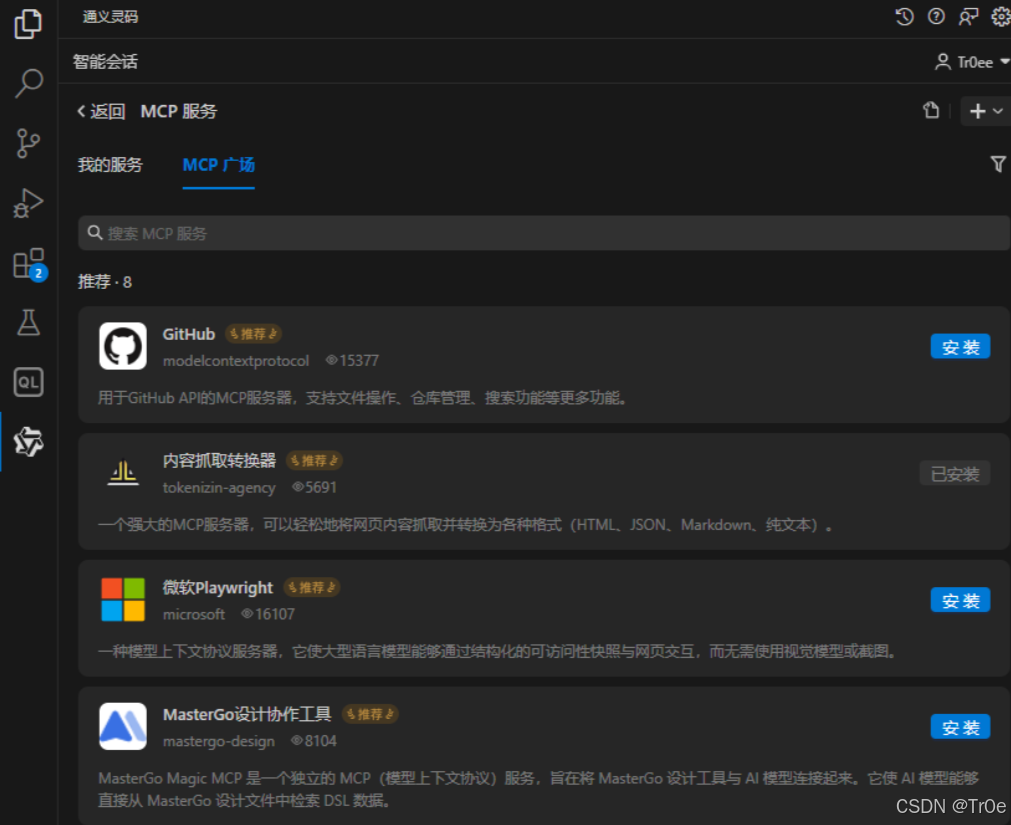Click the GitHub API description text
The width and height of the screenshot is (1011, 825).
pyautogui.click(x=363, y=398)
